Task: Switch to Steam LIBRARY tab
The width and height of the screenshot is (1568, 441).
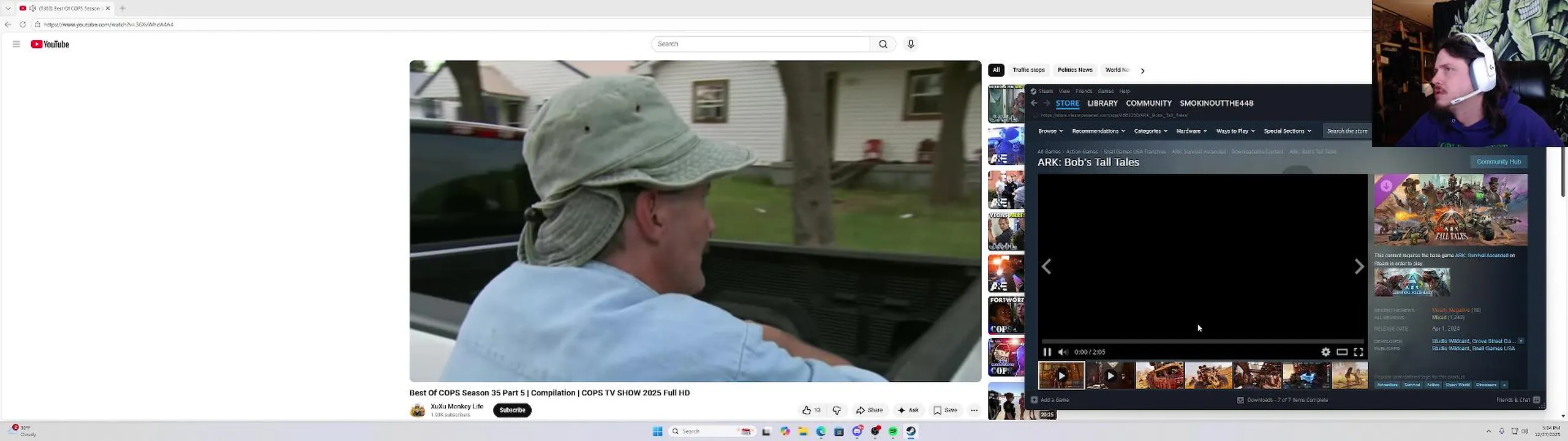Action: pos(1102,104)
